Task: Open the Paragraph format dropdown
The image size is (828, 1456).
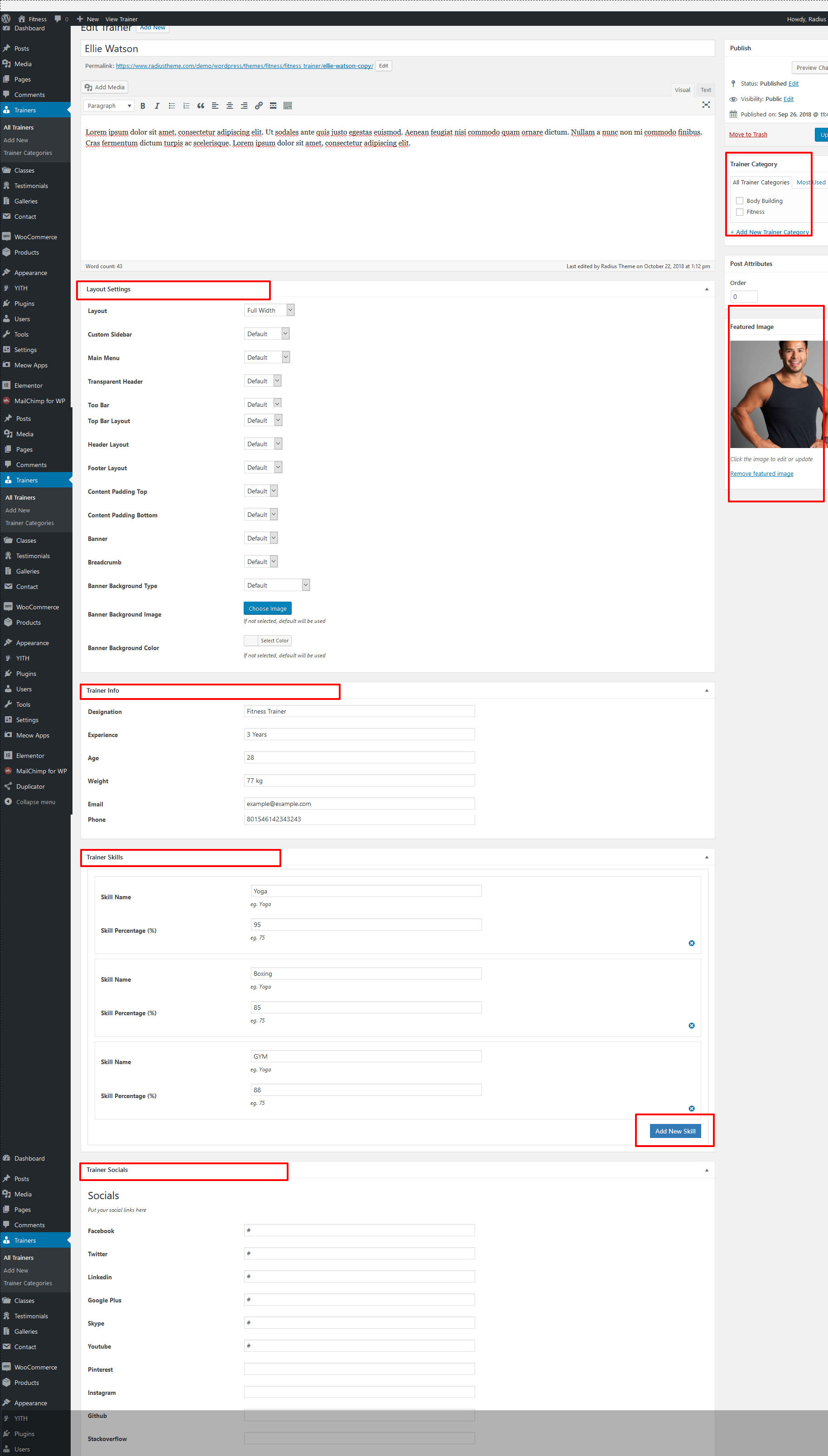Action: click(x=109, y=106)
